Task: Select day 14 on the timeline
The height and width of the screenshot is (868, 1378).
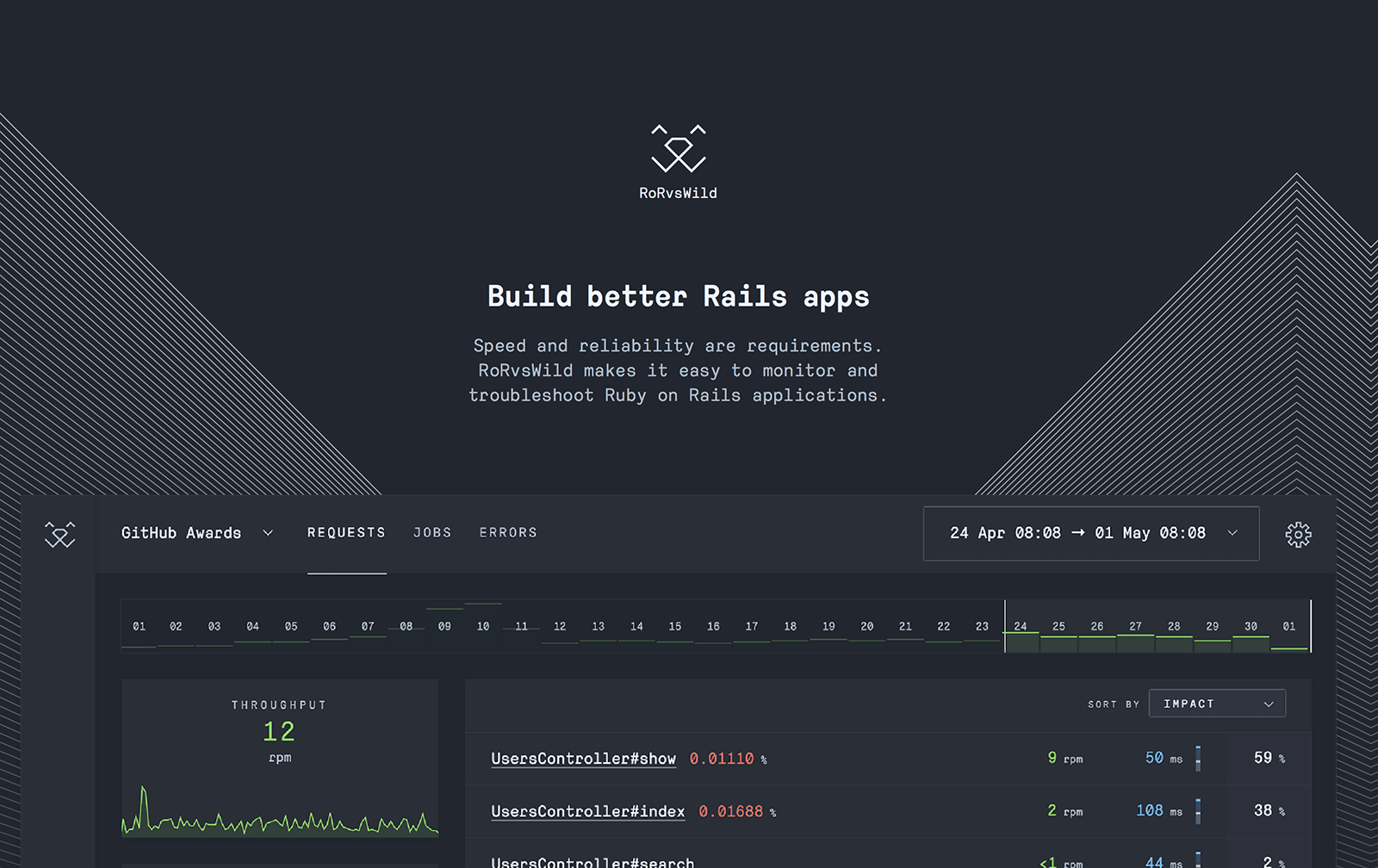Action: tap(636, 626)
